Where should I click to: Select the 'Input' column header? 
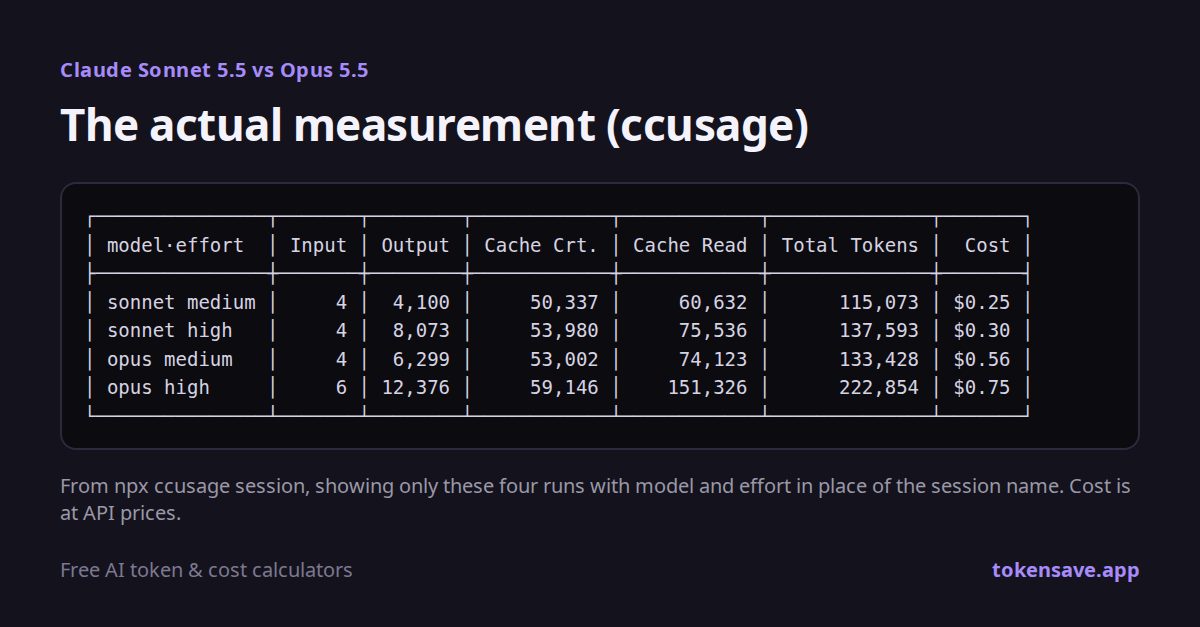[x=318, y=245]
